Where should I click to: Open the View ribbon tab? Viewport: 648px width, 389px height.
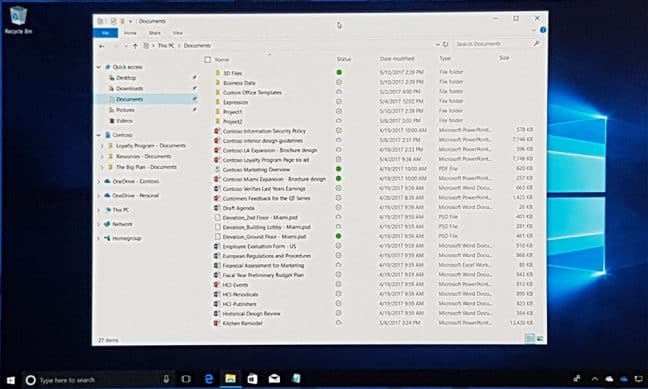(178, 33)
